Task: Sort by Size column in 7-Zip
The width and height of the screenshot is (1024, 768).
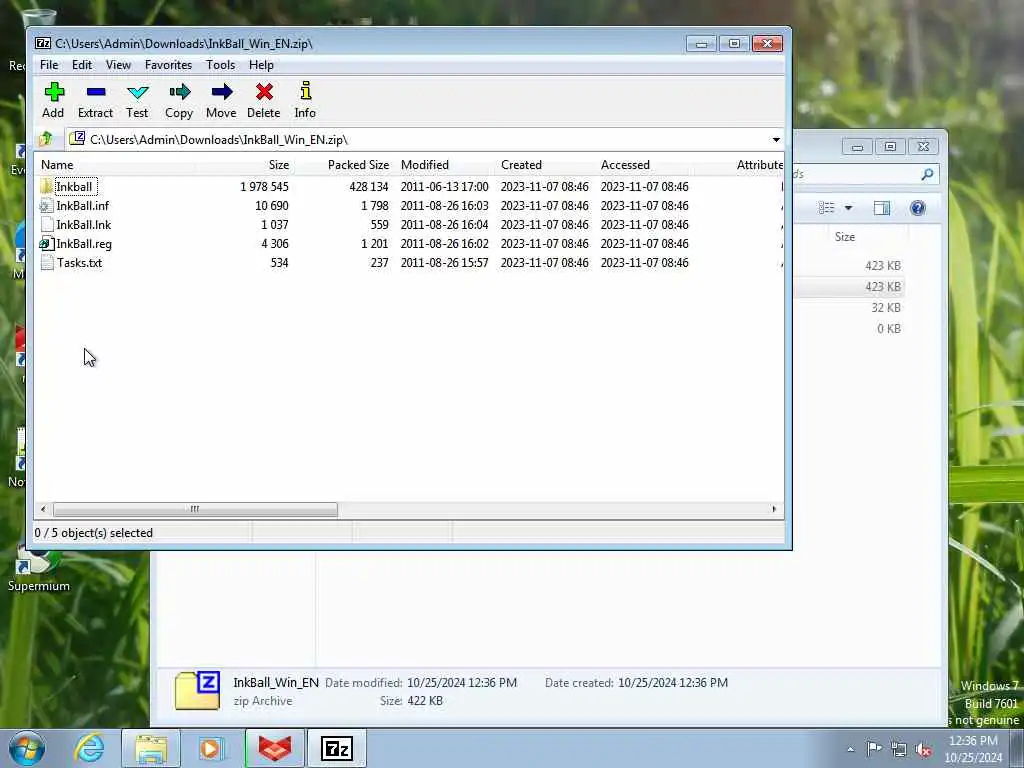Action: click(244, 165)
